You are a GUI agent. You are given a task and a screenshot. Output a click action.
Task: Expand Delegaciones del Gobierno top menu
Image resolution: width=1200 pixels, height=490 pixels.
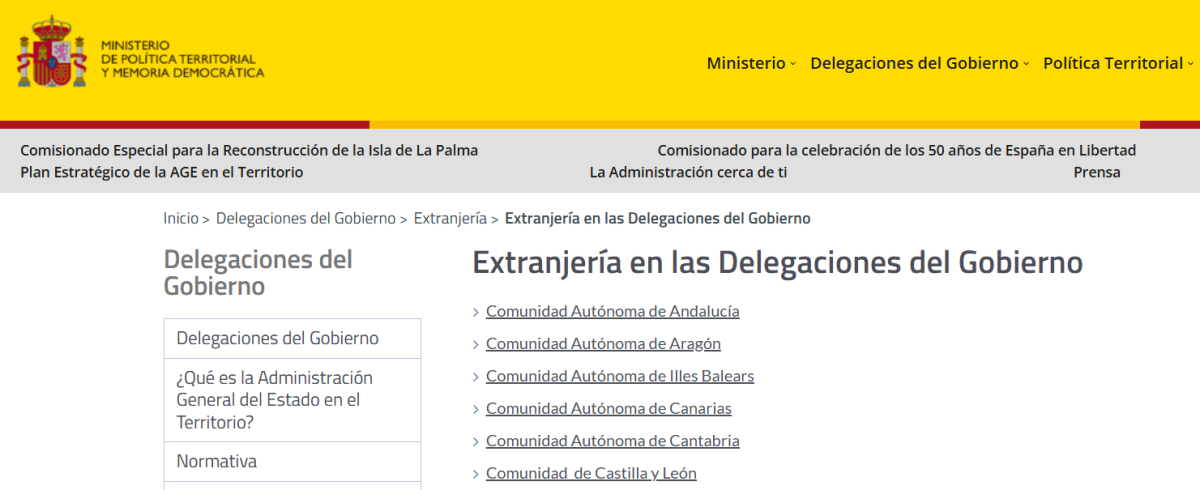(919, 63)
